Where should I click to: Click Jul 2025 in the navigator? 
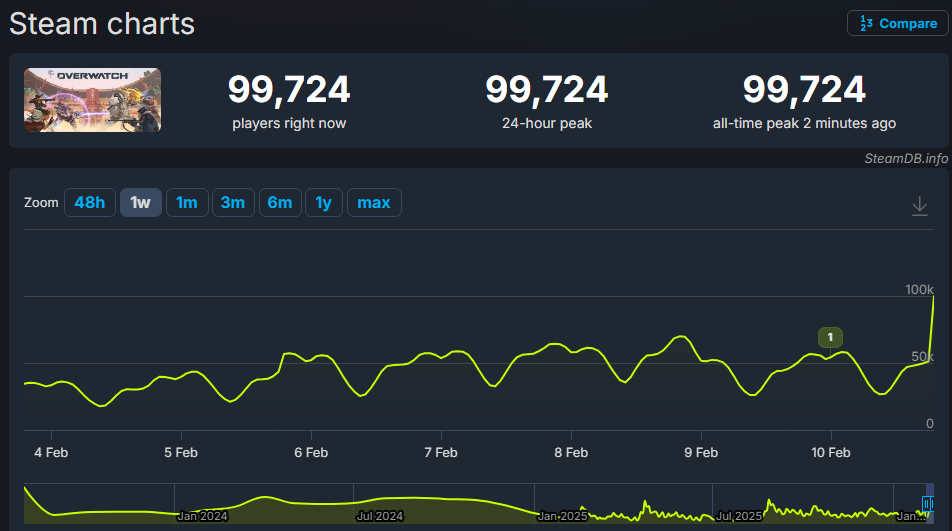[x=738, y=516]
